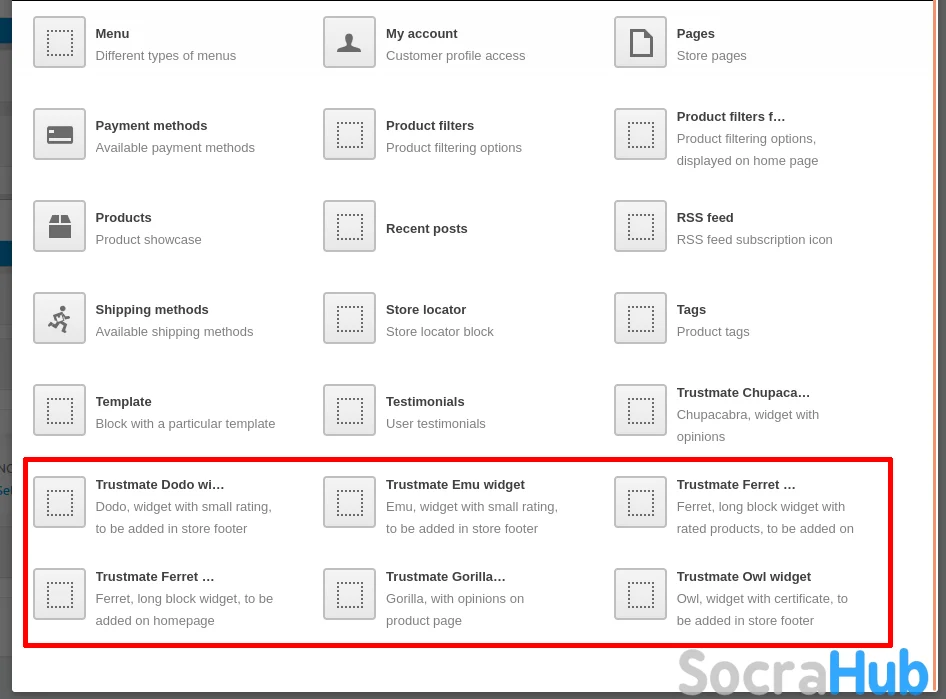Click the Payment methods card icon
The image size is (946, 699).
point(59,134)
